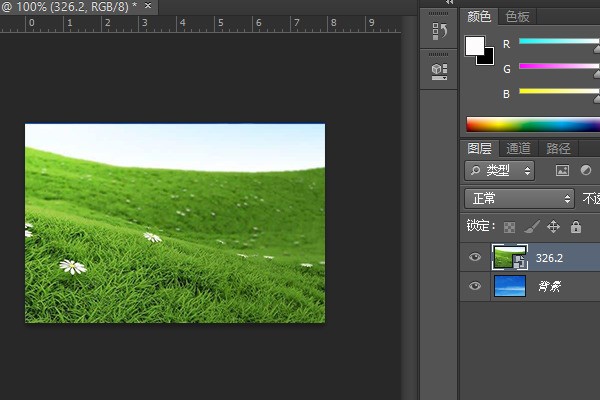Select the 326.2 layer thumbnail

510,257
